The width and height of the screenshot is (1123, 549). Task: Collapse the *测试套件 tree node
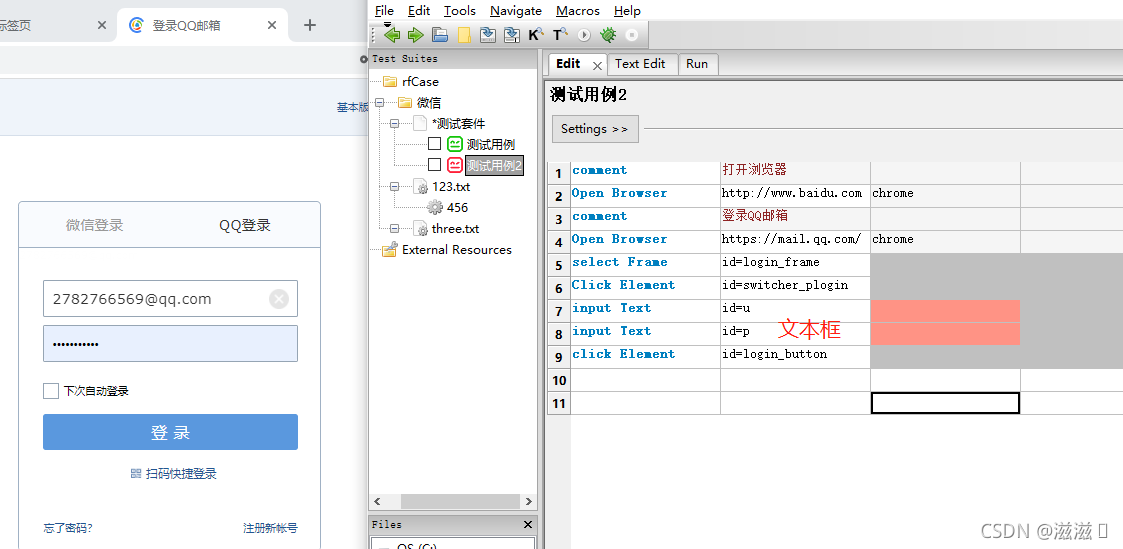395,123
